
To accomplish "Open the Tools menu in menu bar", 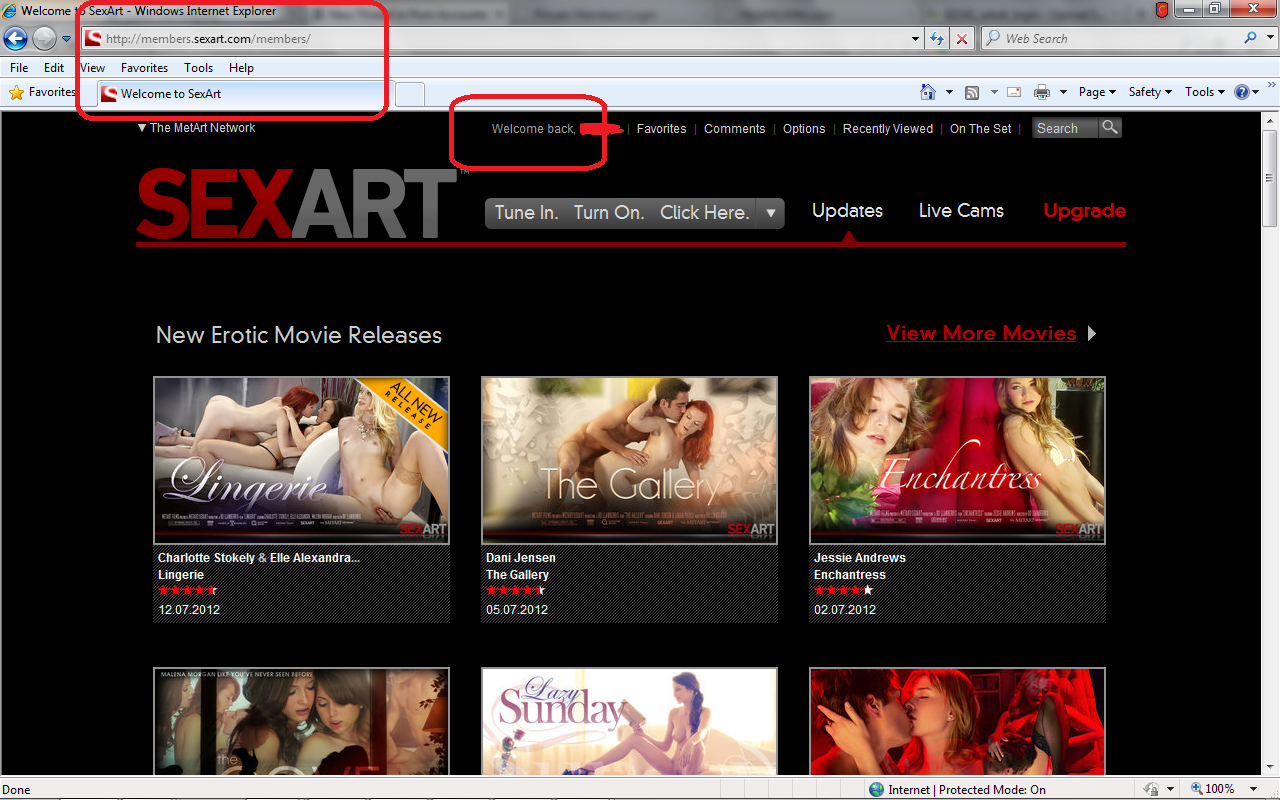I will tap(198, 68).
